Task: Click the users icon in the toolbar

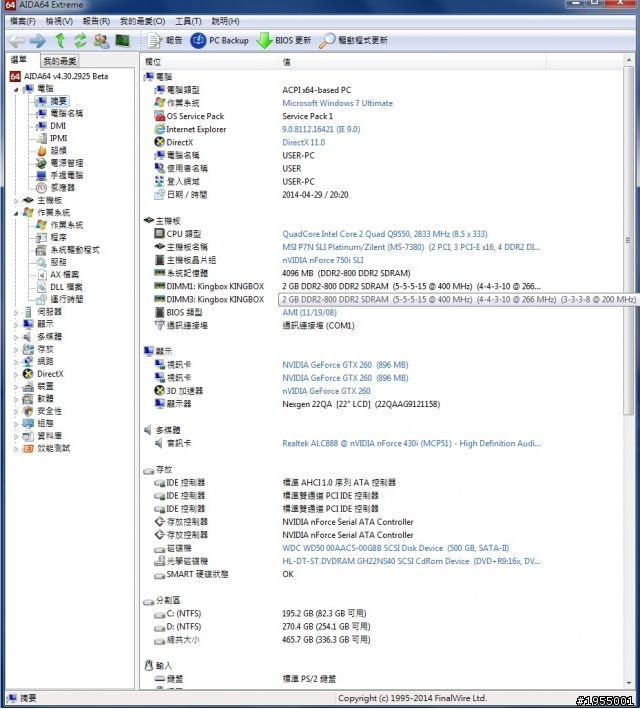Action: tap(101, 41)
